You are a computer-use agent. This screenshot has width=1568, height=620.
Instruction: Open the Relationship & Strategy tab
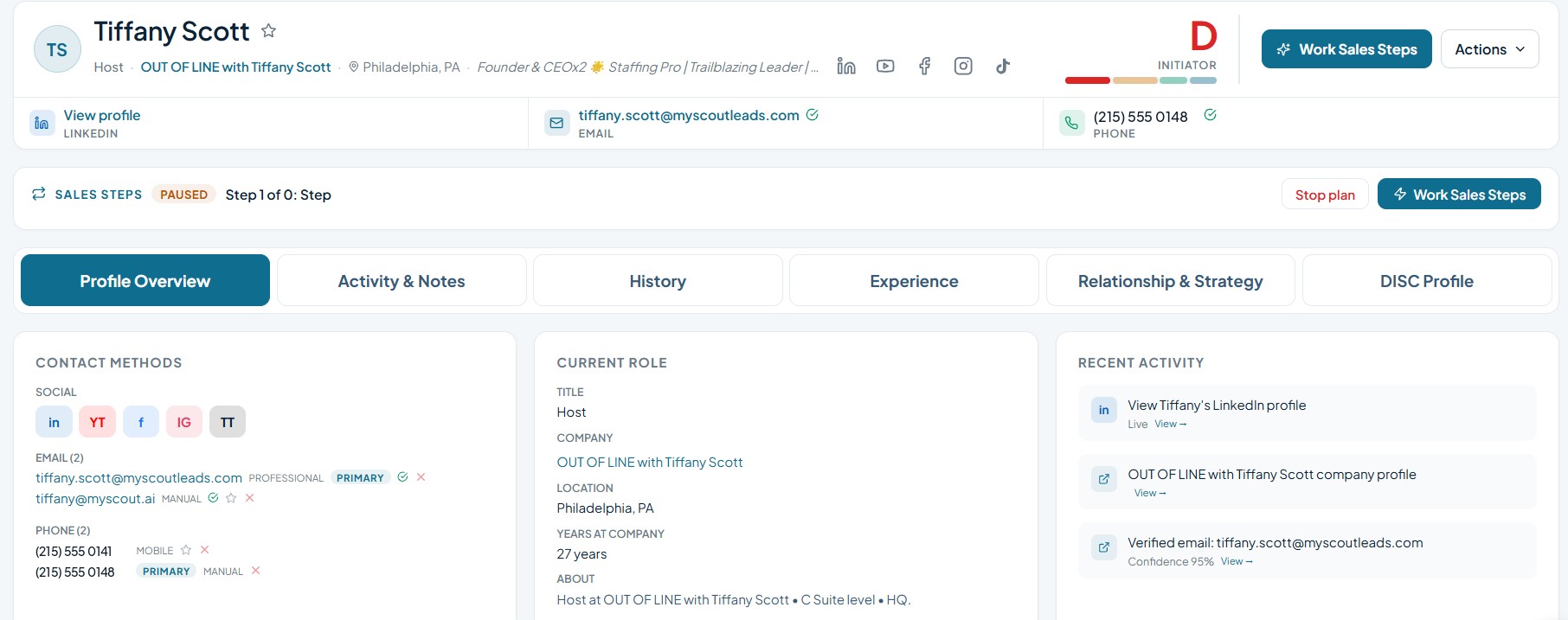click(1170, 280)
